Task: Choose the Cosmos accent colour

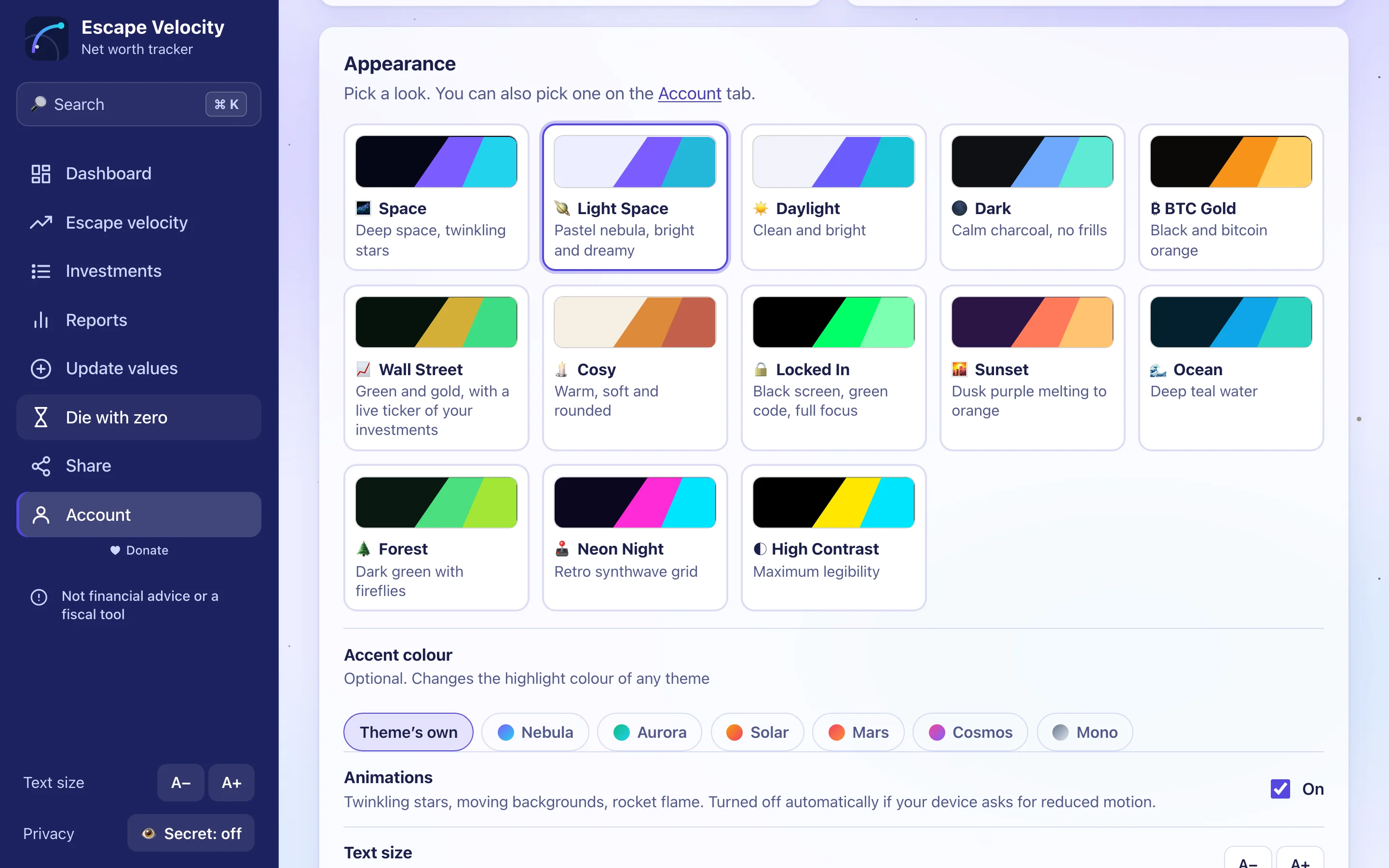Action: (970, 732)
